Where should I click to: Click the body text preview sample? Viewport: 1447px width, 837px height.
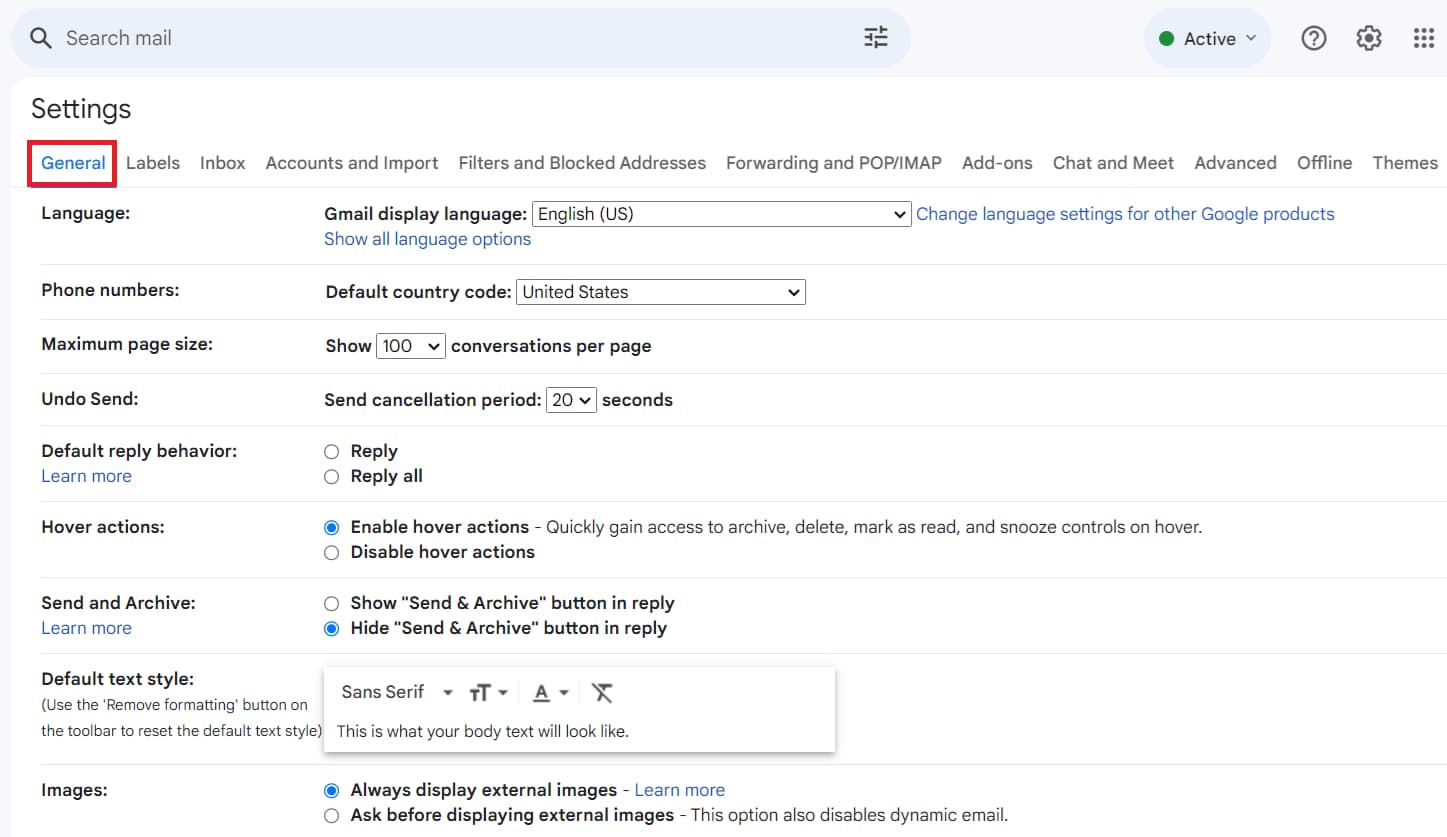[483, 731]
